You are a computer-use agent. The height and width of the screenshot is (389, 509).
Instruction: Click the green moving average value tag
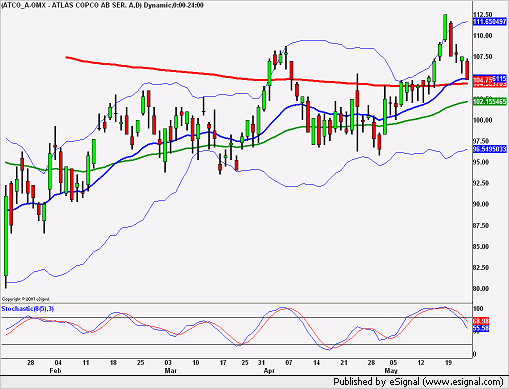point(490,101)
